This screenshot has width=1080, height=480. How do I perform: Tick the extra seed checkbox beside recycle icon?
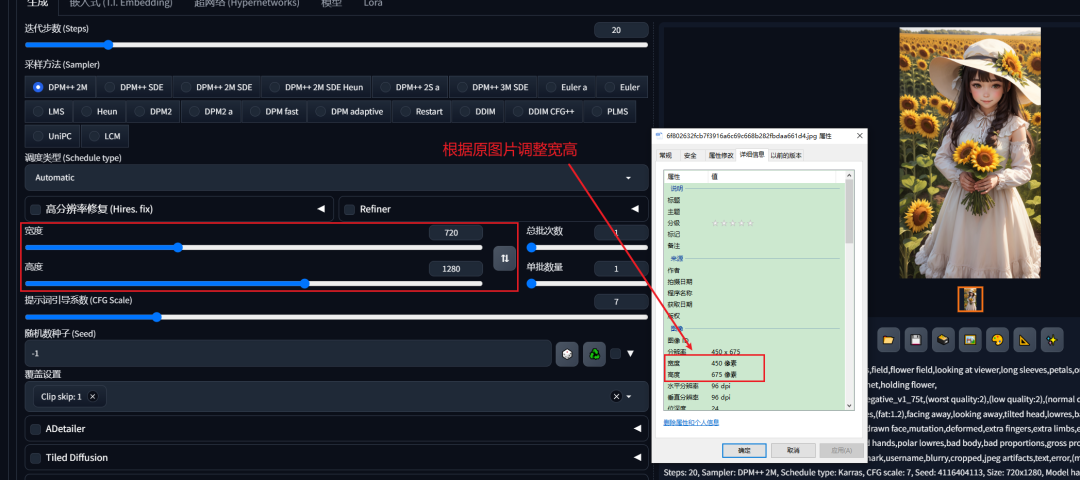click(x=615, y=354)
